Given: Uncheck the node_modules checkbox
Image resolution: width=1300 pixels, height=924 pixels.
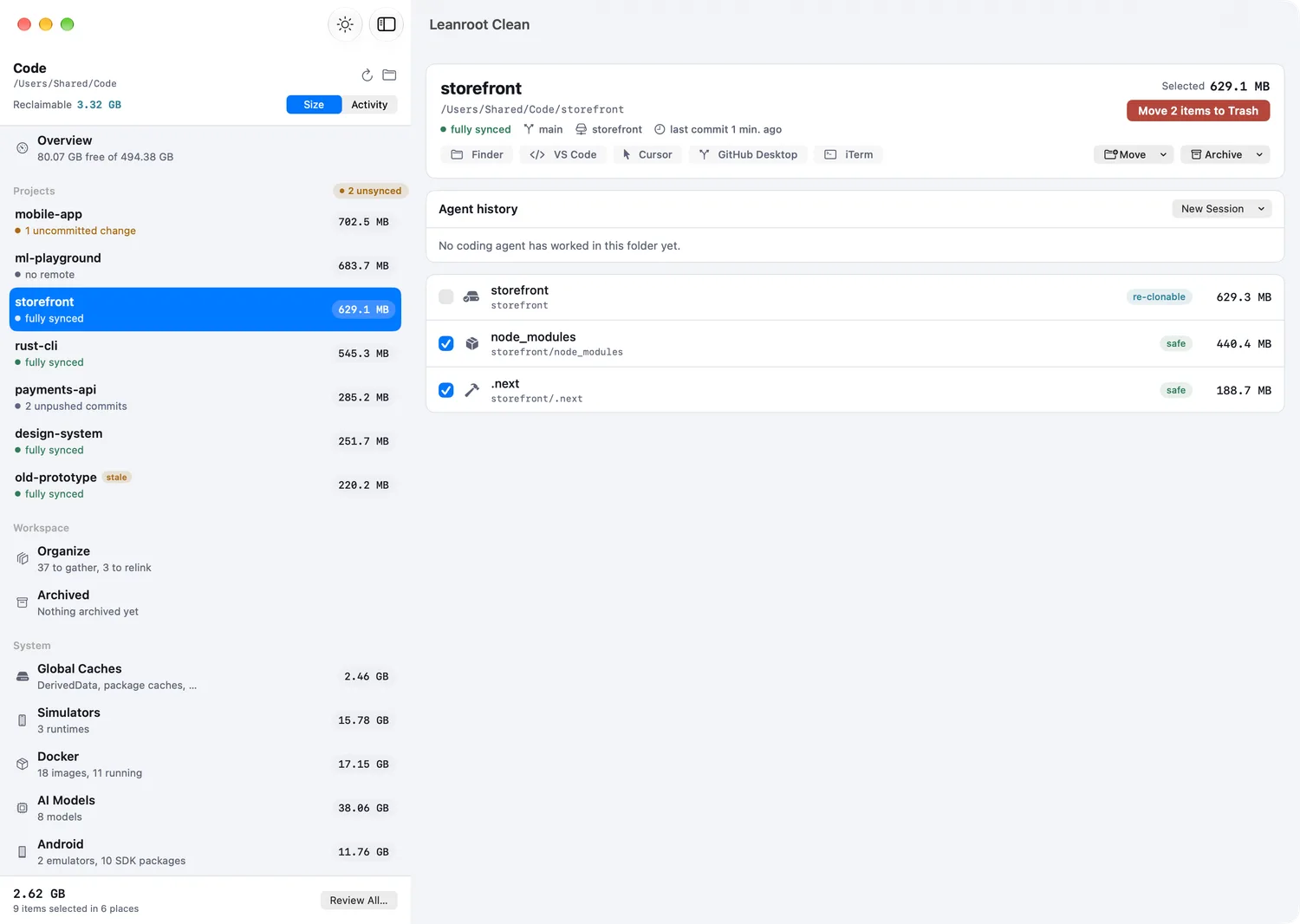Looking at the screenshot, I should tap(446, 343).
